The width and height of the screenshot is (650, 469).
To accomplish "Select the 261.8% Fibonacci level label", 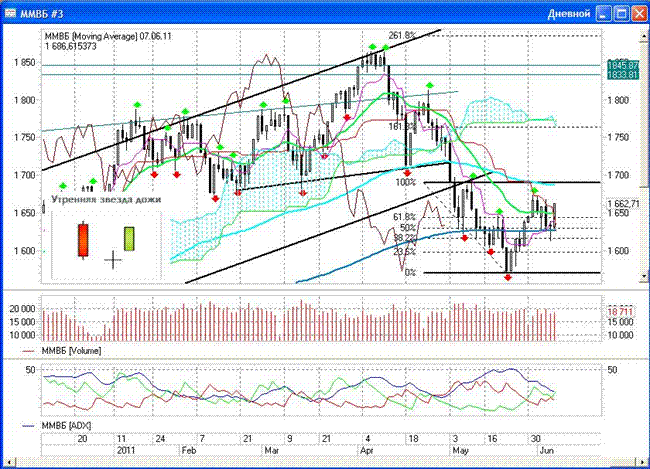I will coord(402,35).
